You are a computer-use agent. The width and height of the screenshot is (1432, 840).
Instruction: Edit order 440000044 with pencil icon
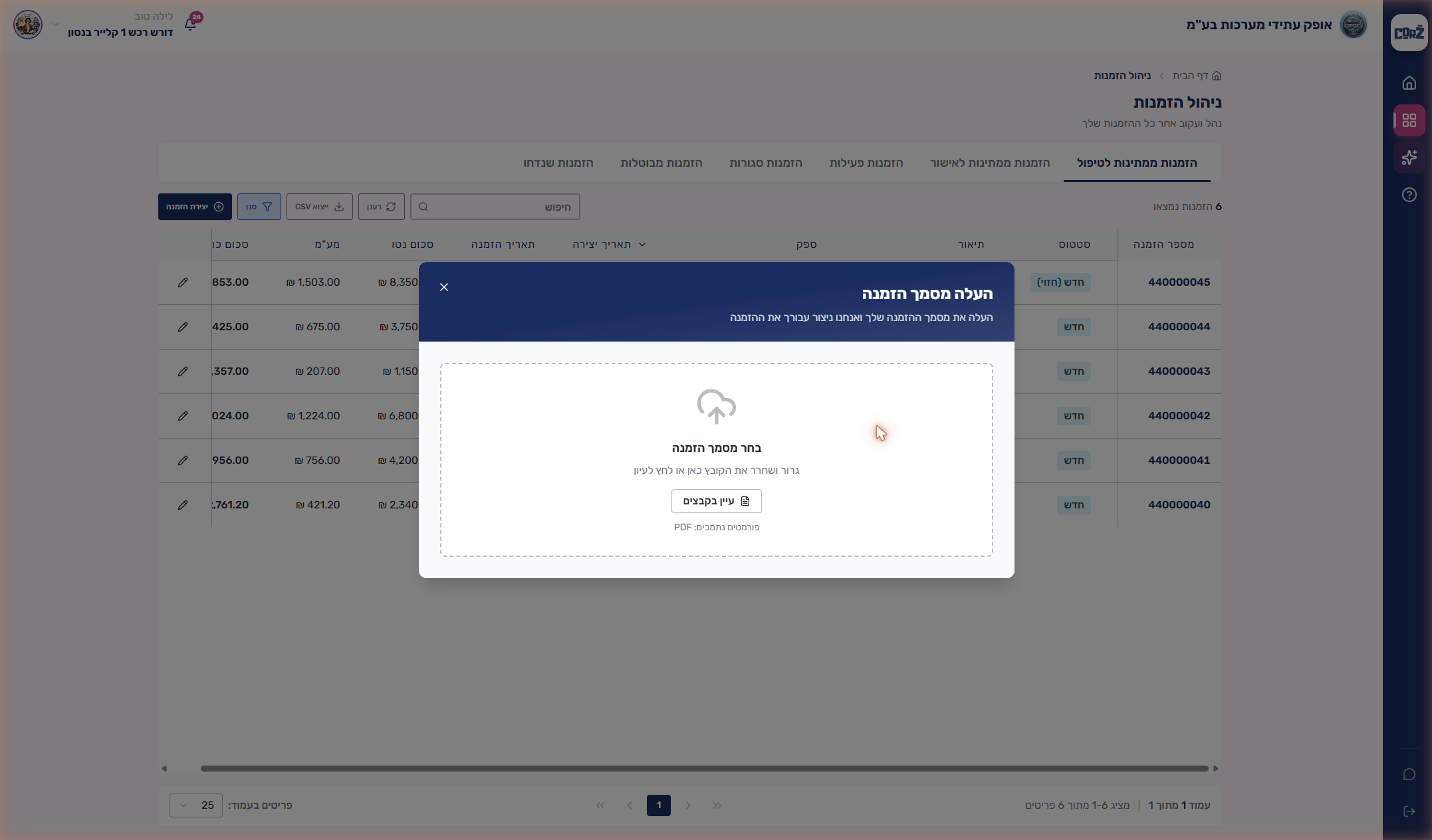tap(183, 327)
